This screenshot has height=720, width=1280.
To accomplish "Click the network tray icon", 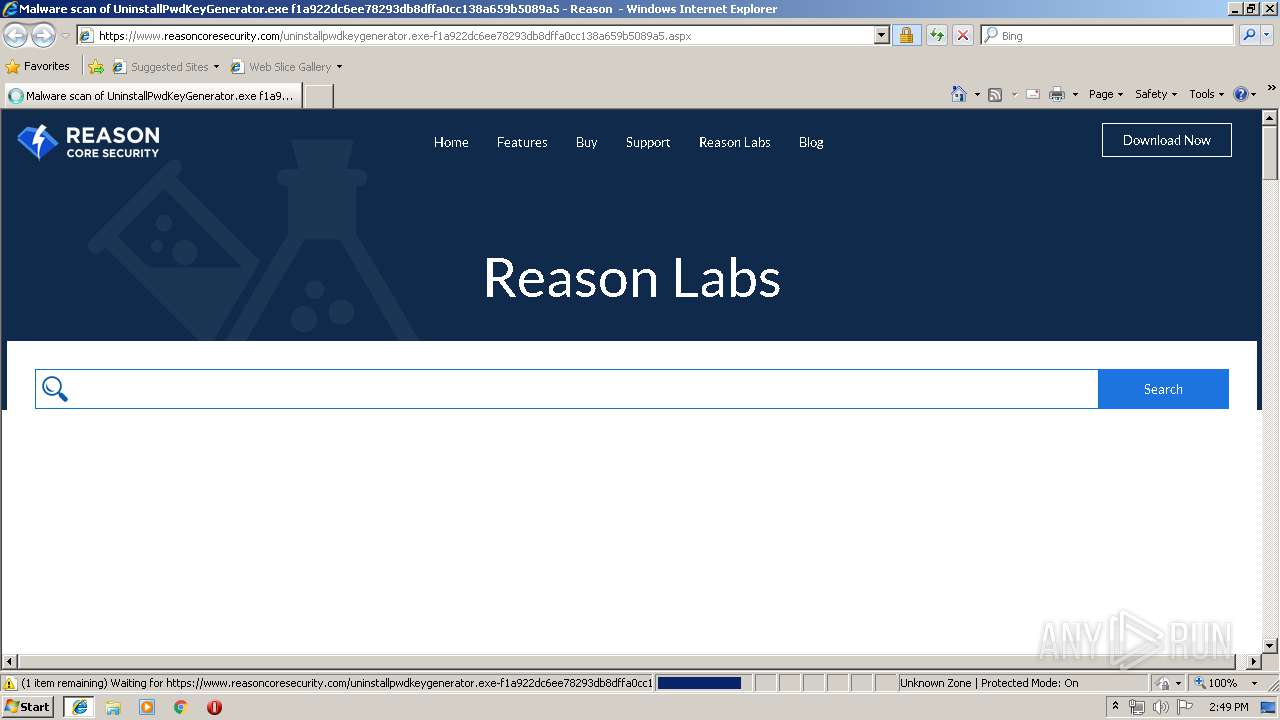I will click(x=1137, y=707).
